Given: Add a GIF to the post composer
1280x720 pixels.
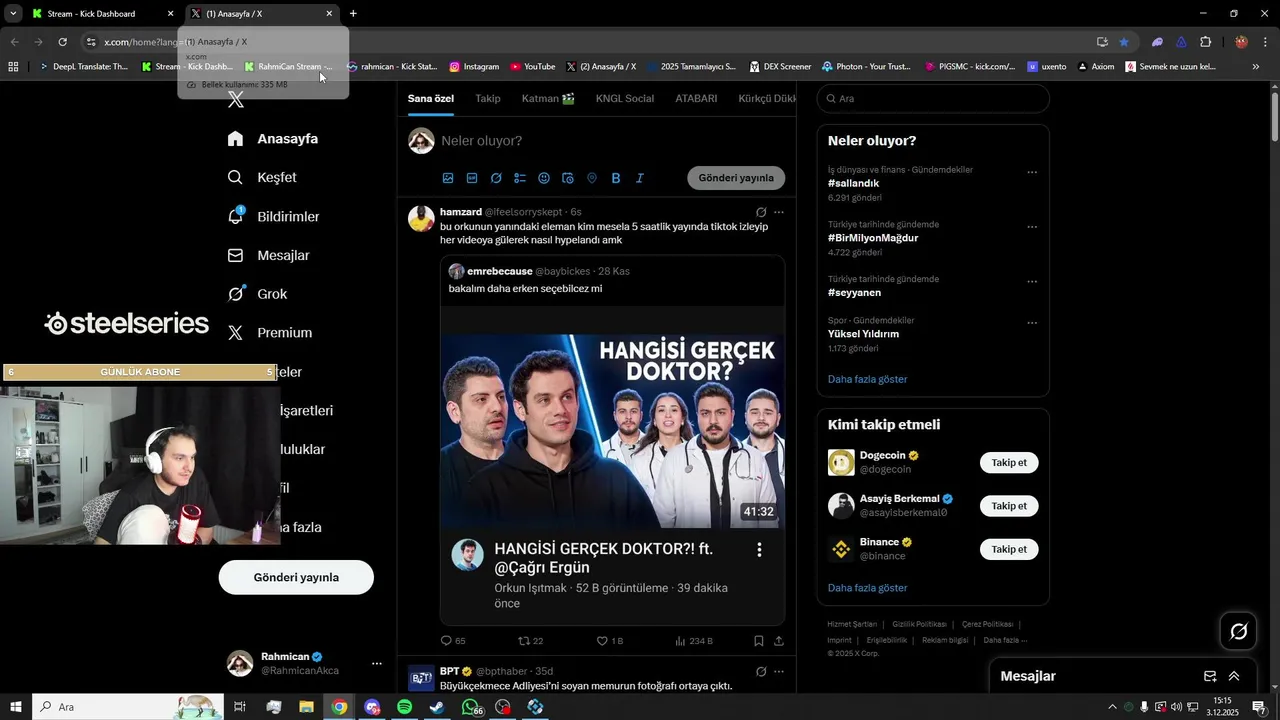Looking at the screenshot, I should pyautogui.click(x=472, y=178).
